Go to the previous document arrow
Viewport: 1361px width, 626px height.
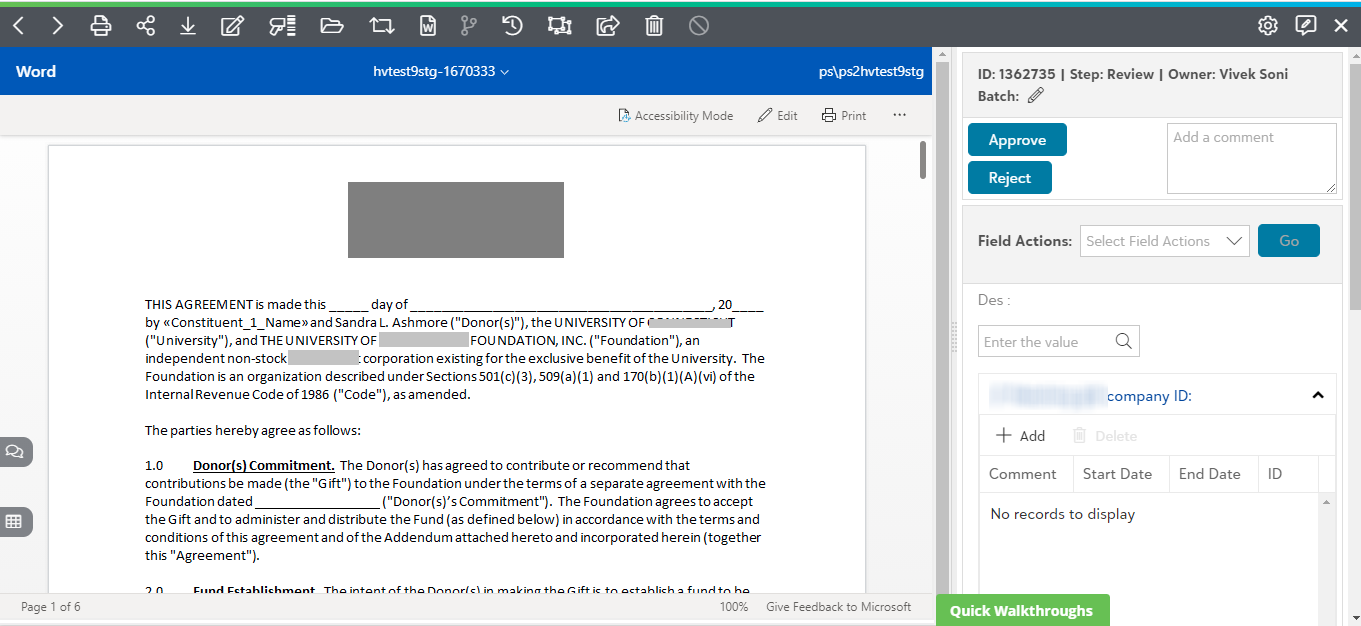[x=18, y=26]
